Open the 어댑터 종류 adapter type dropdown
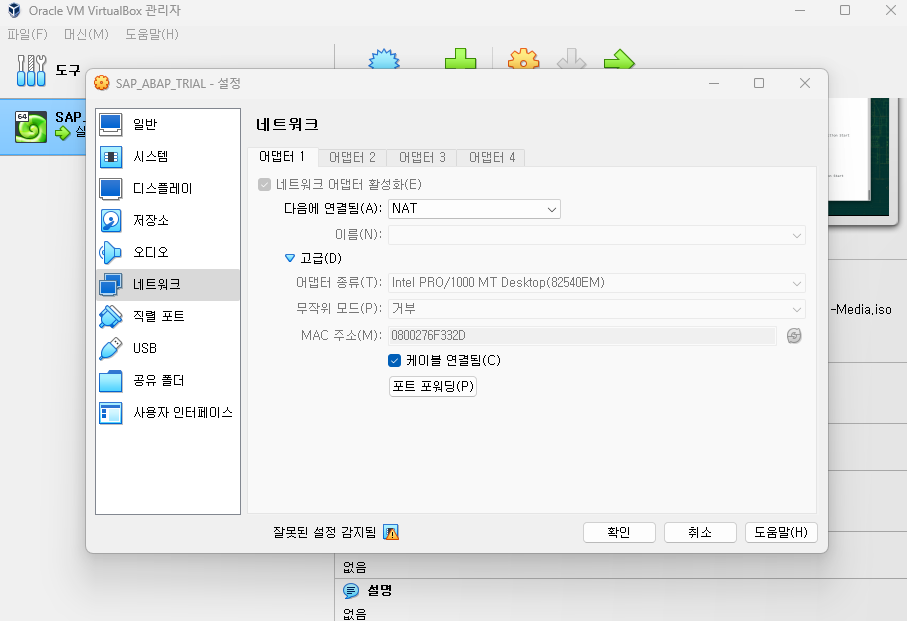The width and height of the screenshot is (907, 621). tap(596, 283)
